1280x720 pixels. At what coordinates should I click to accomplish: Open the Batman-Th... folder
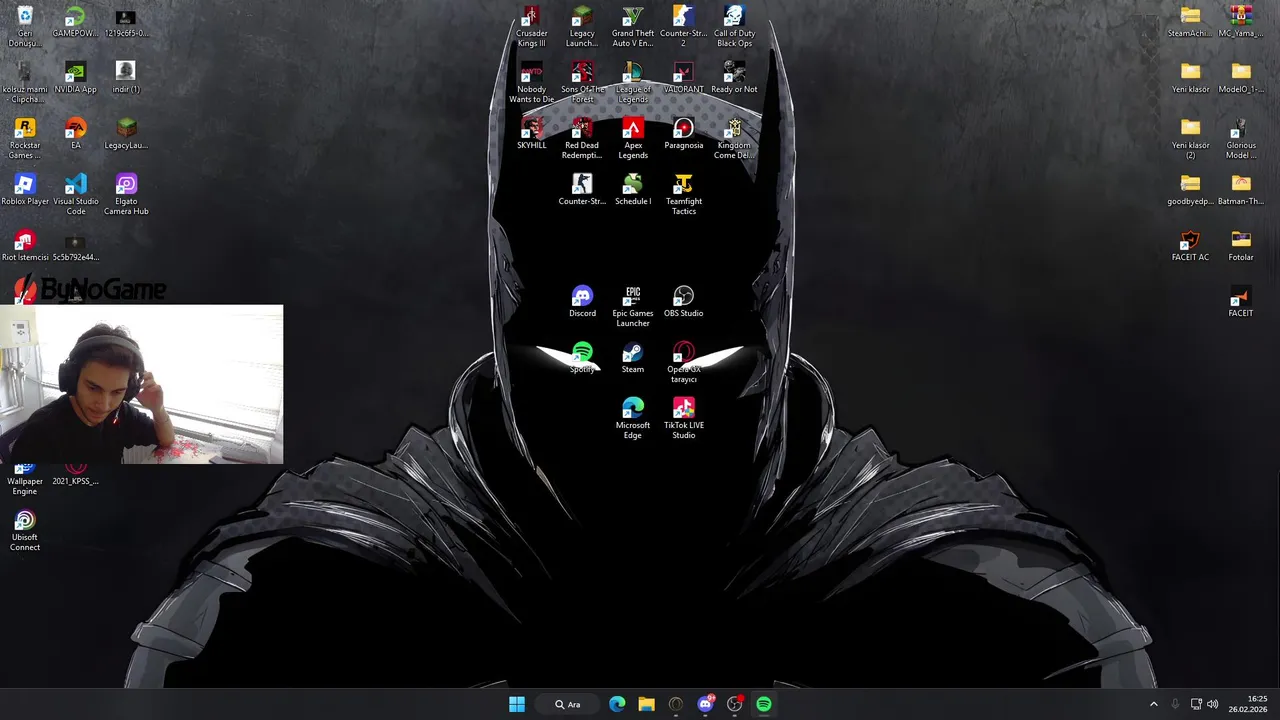pyautogui.click(x=1241, y=190)
